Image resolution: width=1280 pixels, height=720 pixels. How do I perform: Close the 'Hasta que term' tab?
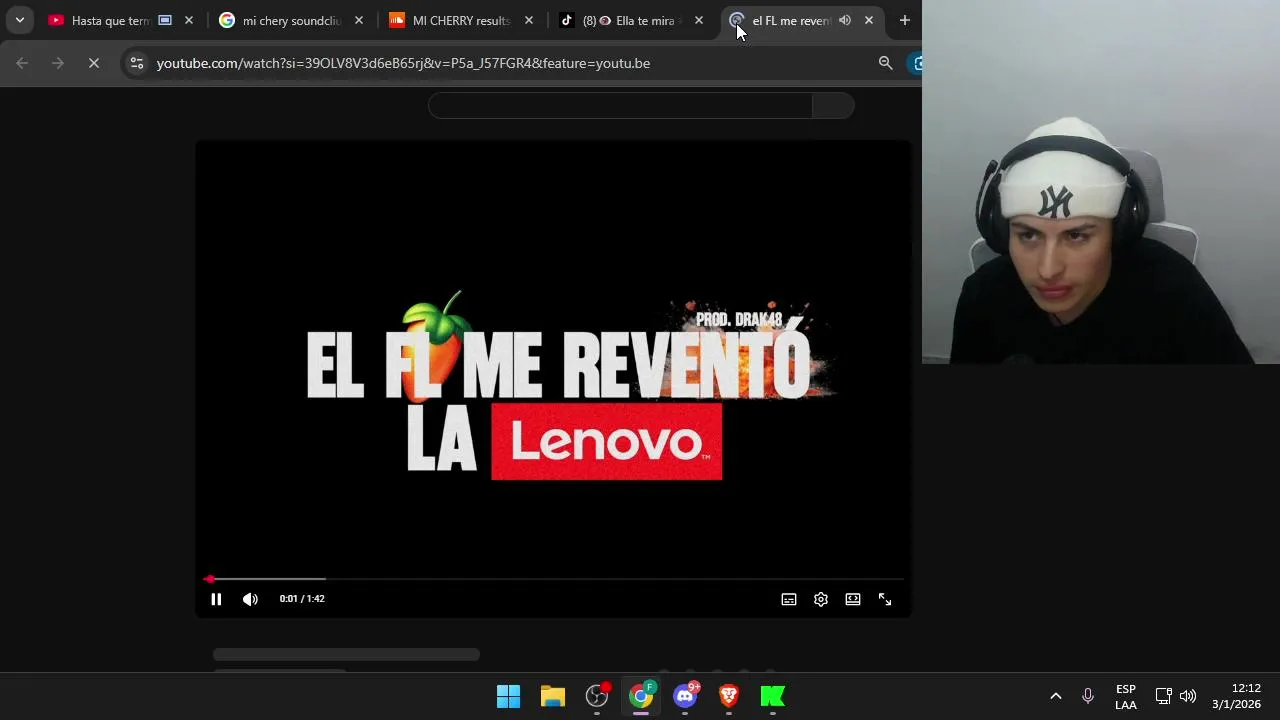[189, 20]
